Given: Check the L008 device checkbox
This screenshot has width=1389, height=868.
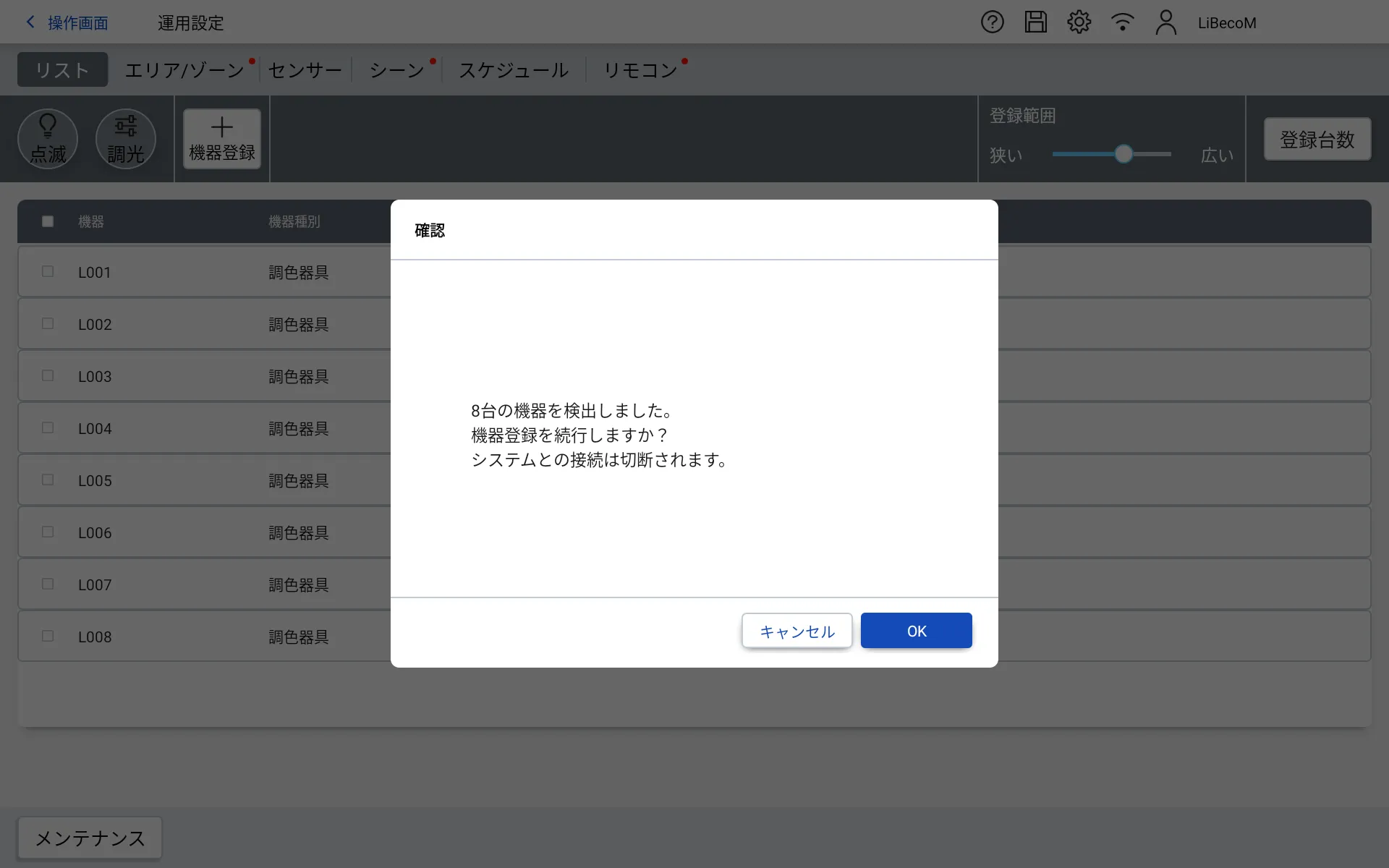Looking at the screenshot, I should tap(48, 637).
